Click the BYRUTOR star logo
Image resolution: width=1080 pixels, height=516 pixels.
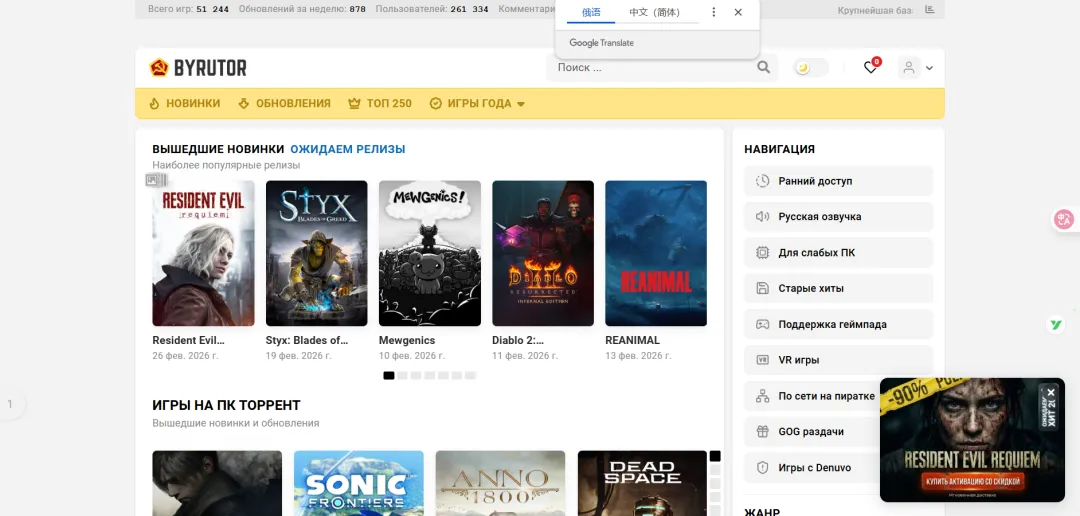tap(159, 68)
